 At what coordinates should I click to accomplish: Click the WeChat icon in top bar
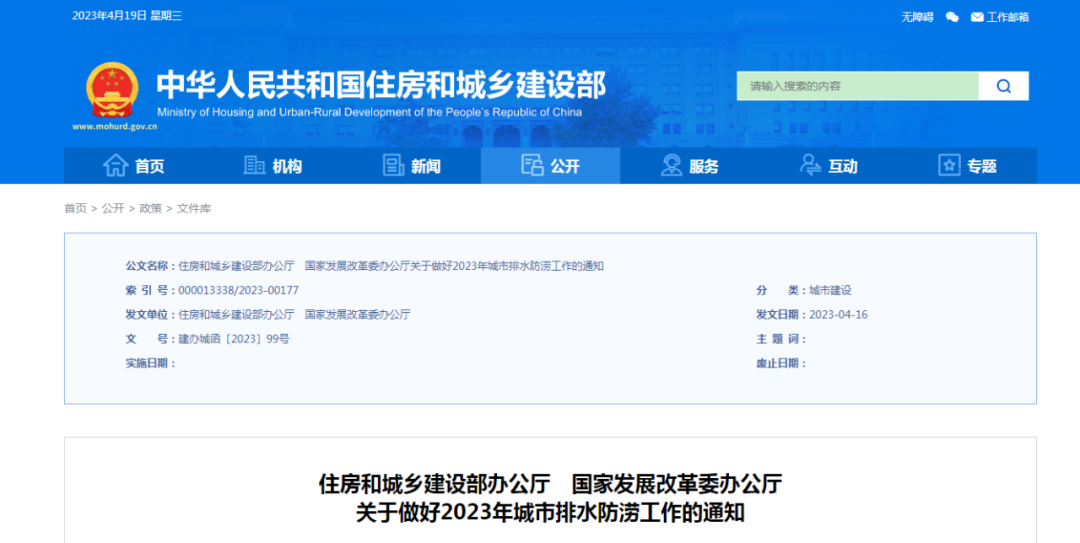[x=952, y=17]
